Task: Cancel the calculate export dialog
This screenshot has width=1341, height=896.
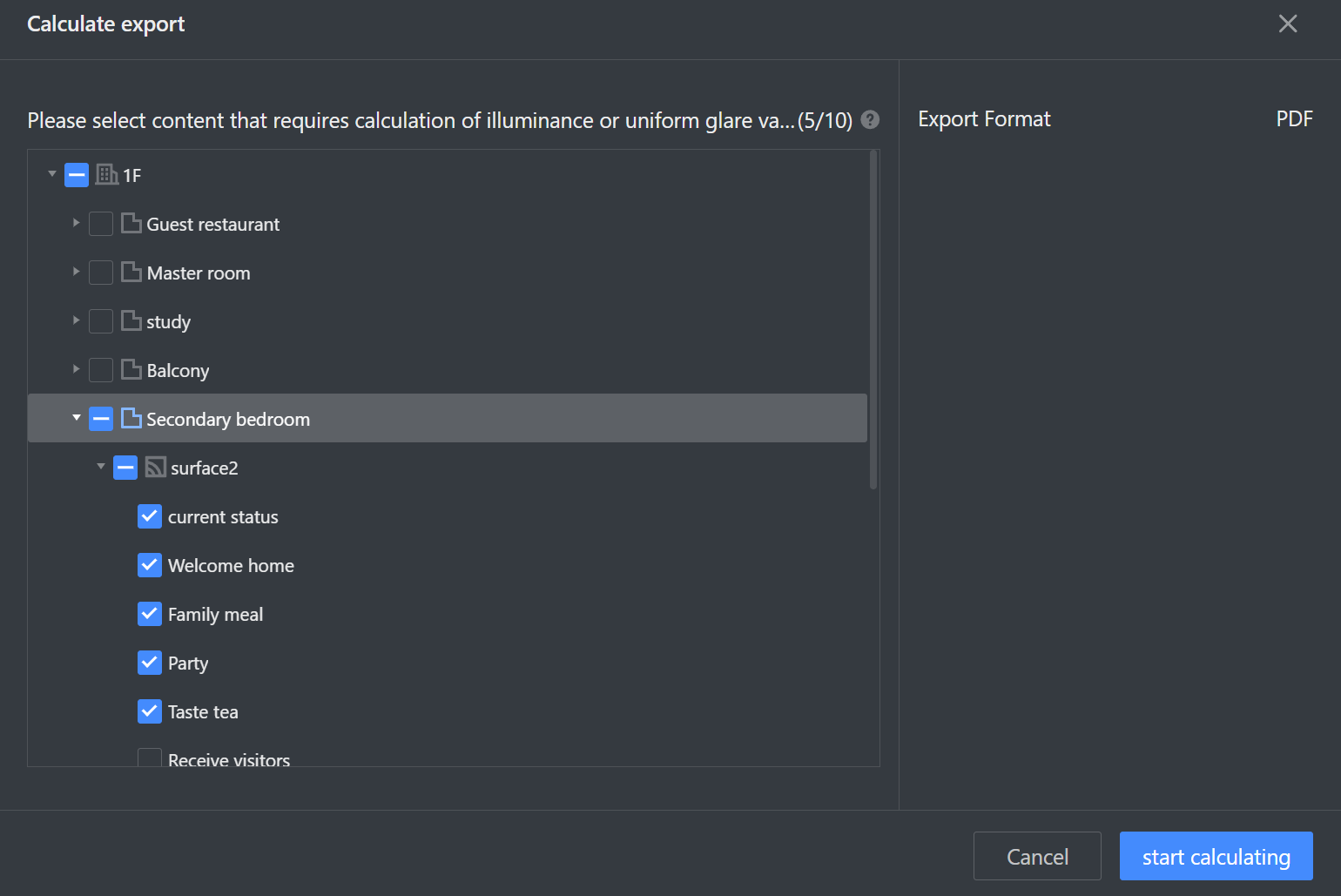Action: (1036, 856)
